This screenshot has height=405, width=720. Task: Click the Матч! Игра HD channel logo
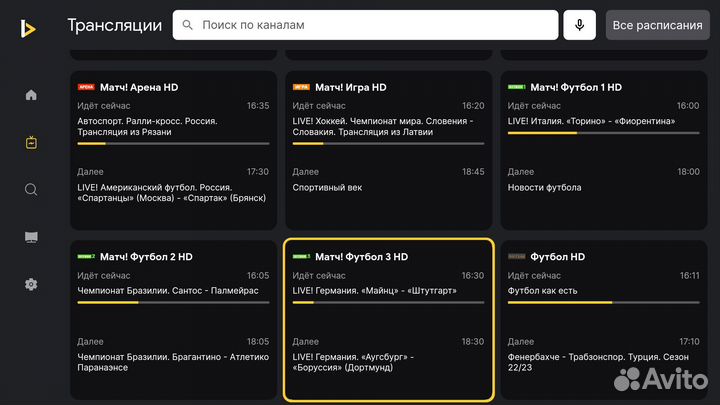pyautogui.click(x=301, y=87)
